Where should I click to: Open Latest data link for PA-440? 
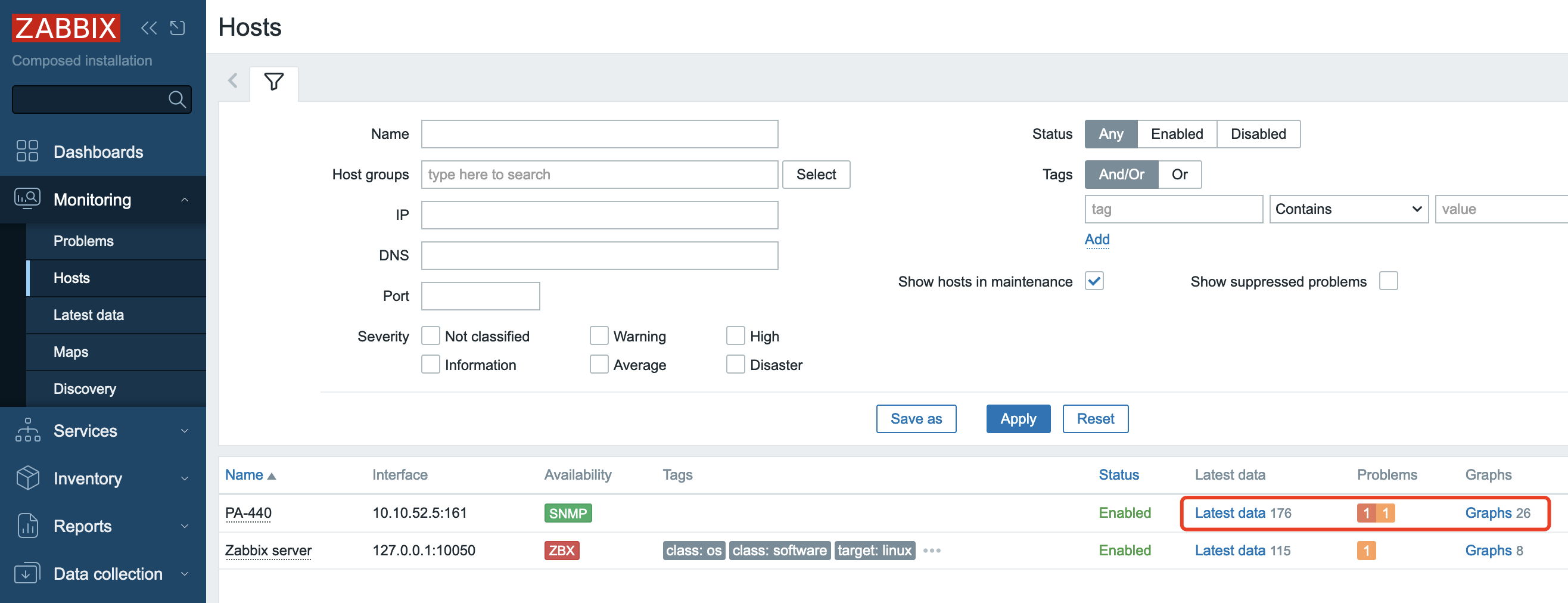[x=1230, y=513]
